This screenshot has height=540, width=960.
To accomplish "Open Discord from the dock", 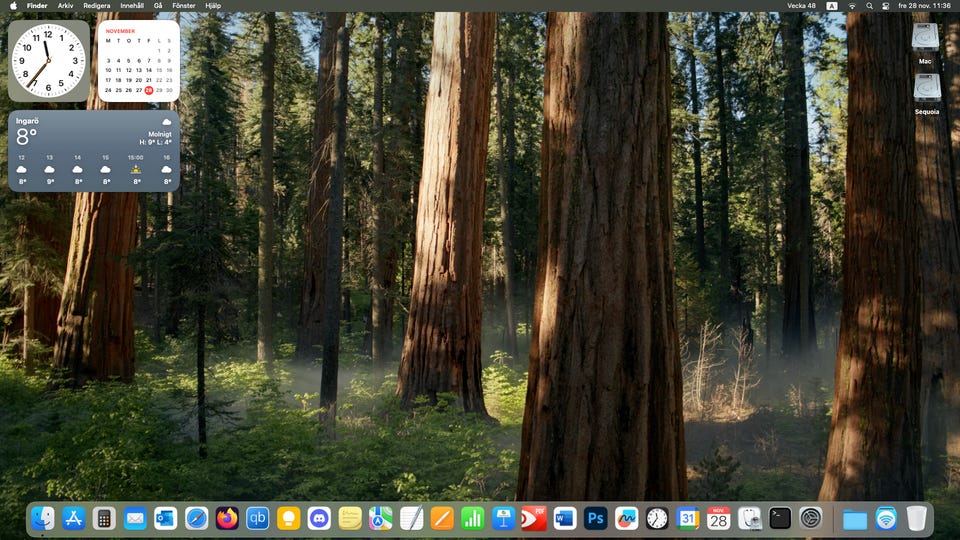I will (x=319, y=518).
